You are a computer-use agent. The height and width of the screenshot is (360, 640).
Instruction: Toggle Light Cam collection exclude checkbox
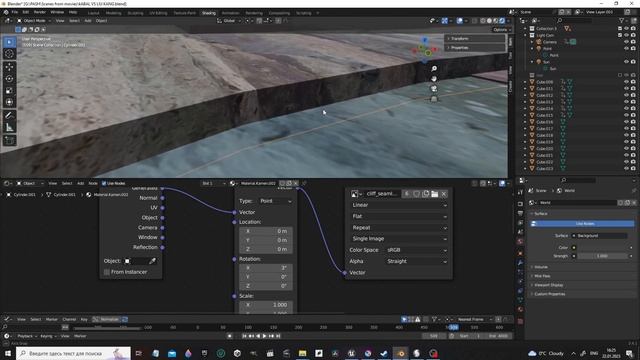(x=620, y=36)
